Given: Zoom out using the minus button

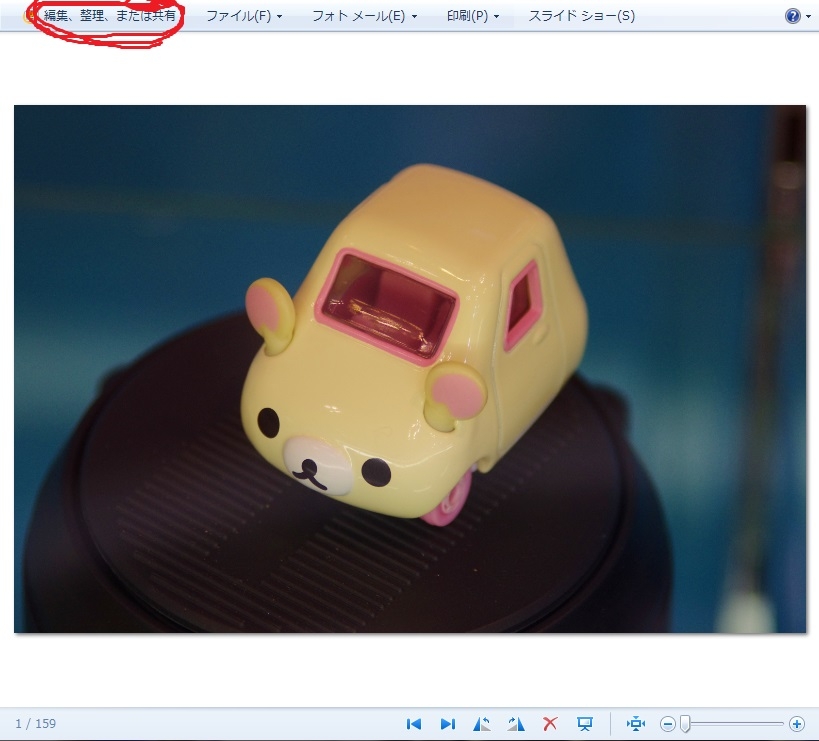Looking at the screenshot, I should (668, 724).
